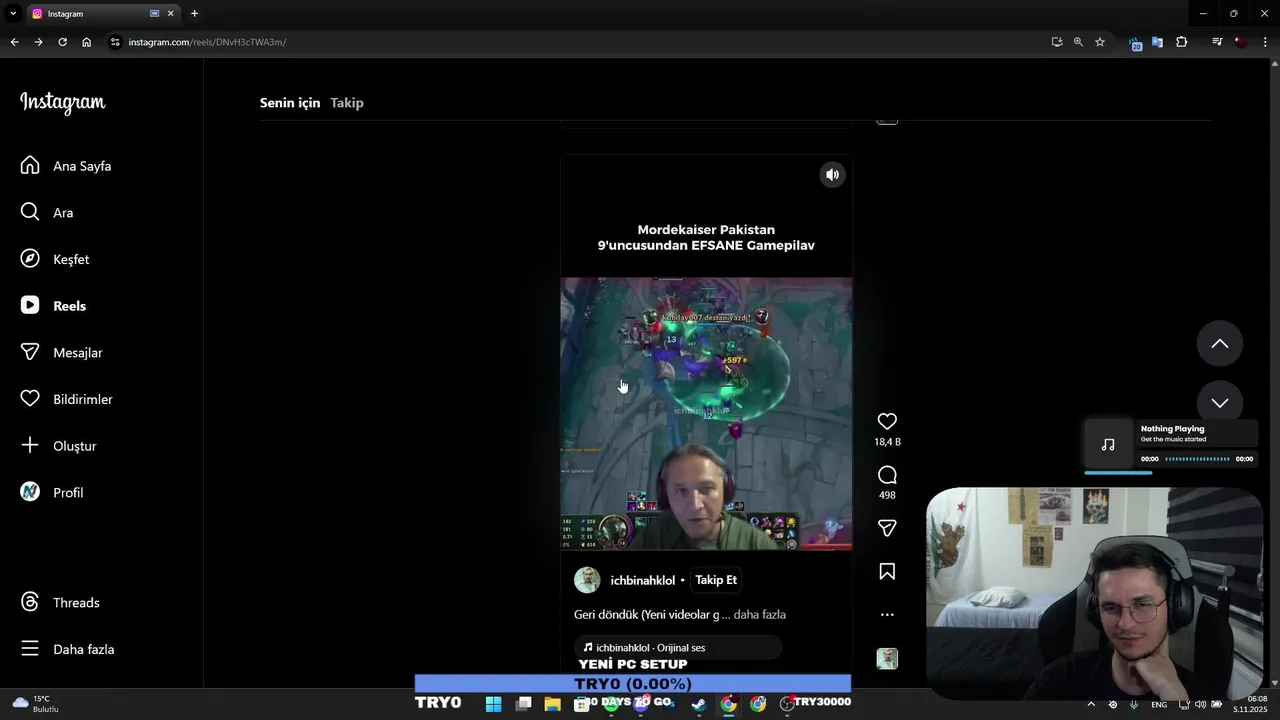Viewport: 1280px width, 720px height.
Task: Click browser forward arrow
Action: coord(38,42)
